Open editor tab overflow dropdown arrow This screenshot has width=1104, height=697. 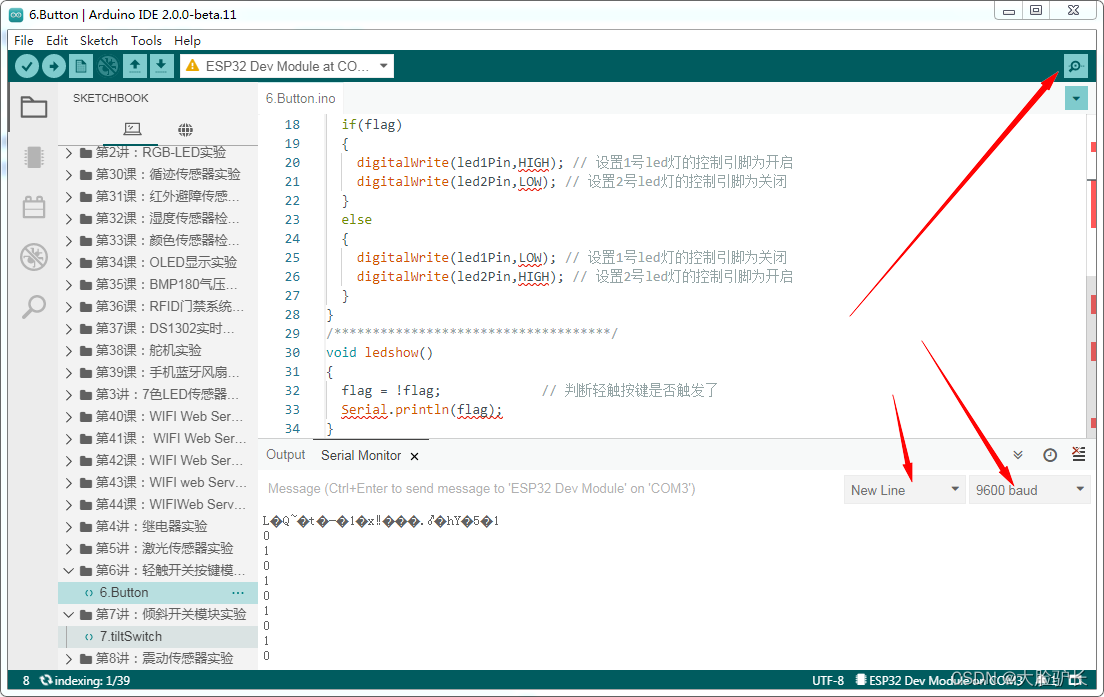1076,99
